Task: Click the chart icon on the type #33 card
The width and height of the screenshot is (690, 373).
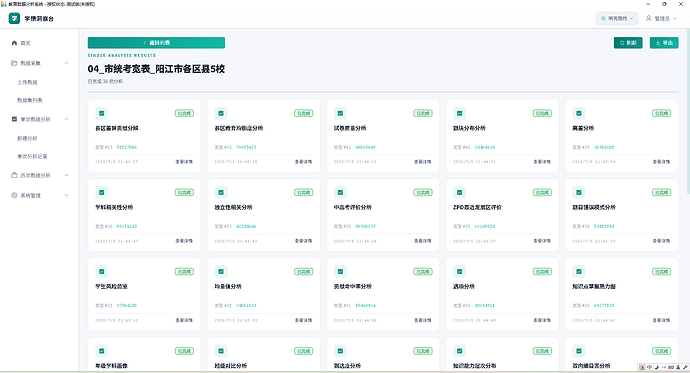Action: coord(102,272)
